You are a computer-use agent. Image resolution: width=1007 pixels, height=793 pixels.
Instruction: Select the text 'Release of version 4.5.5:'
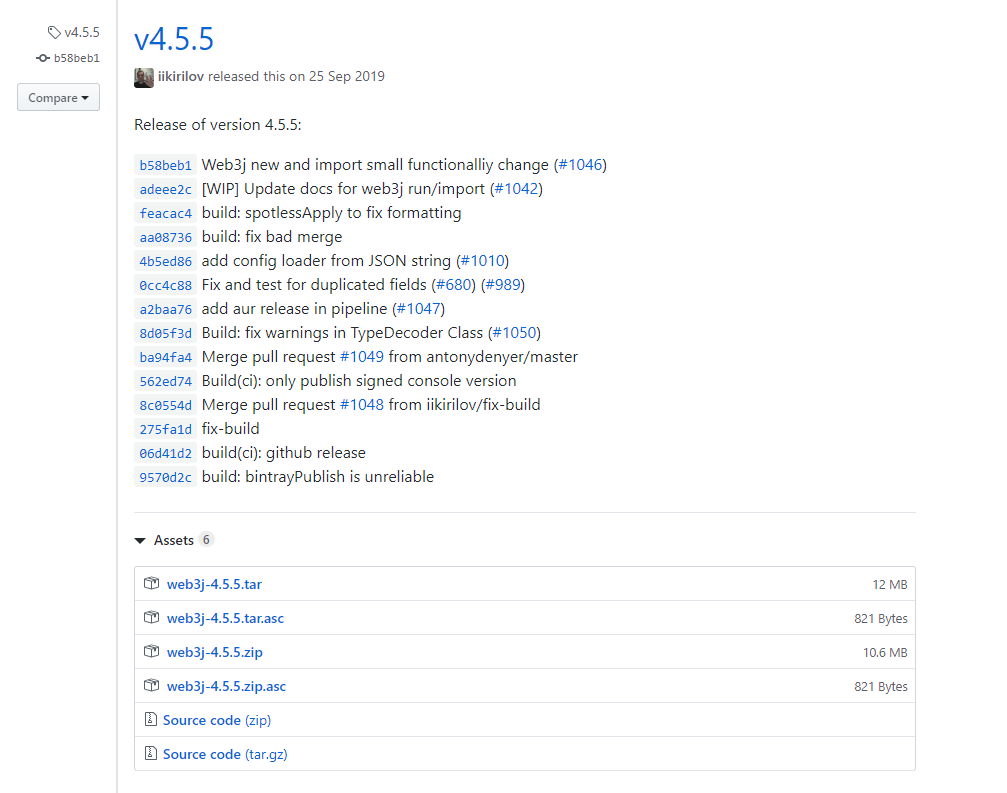point(218,125)
